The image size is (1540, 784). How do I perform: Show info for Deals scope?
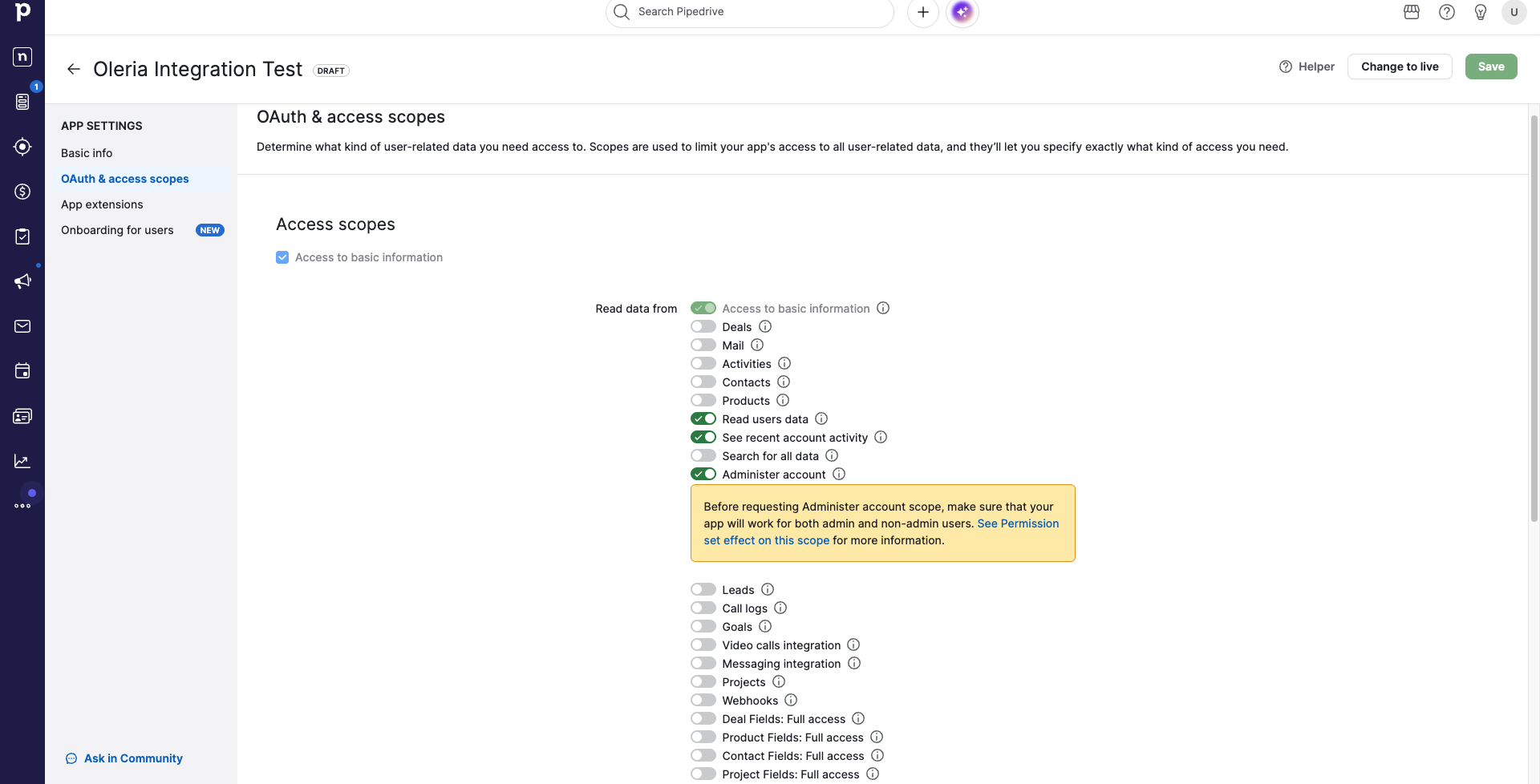pyautogui.click(x=765, y=326)
